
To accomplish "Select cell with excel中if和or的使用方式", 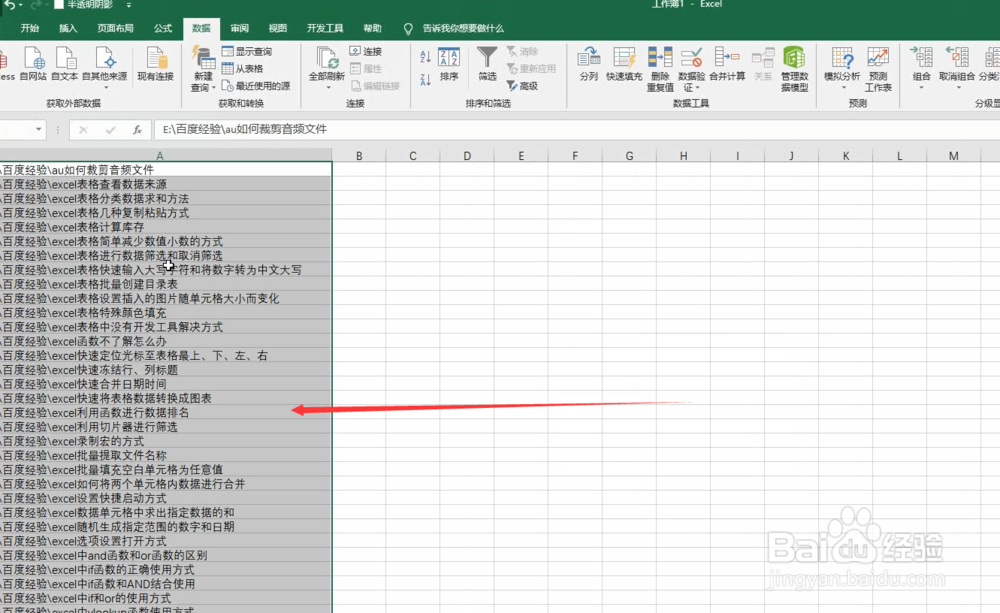I will (165, 598).
